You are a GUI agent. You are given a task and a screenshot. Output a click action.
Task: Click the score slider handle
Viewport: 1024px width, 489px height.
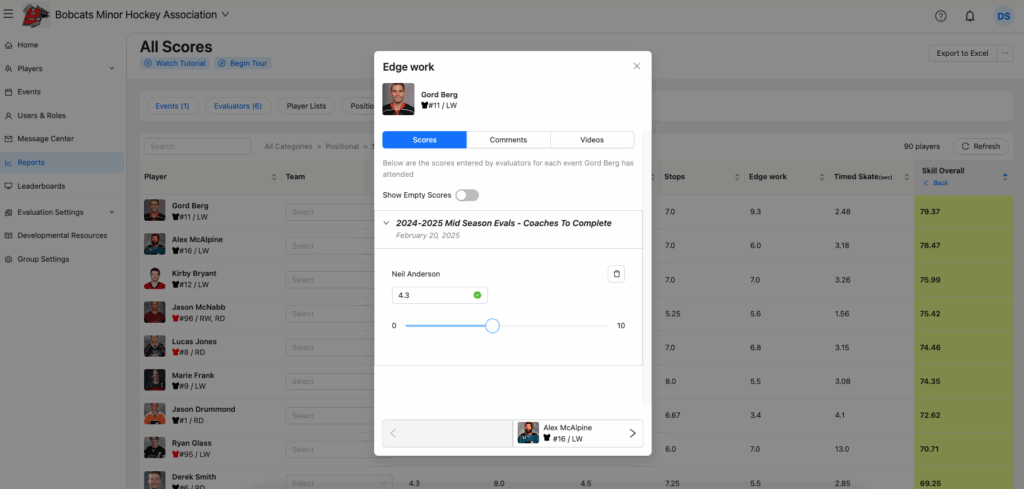pyautogui.click(x=492, y=326)
